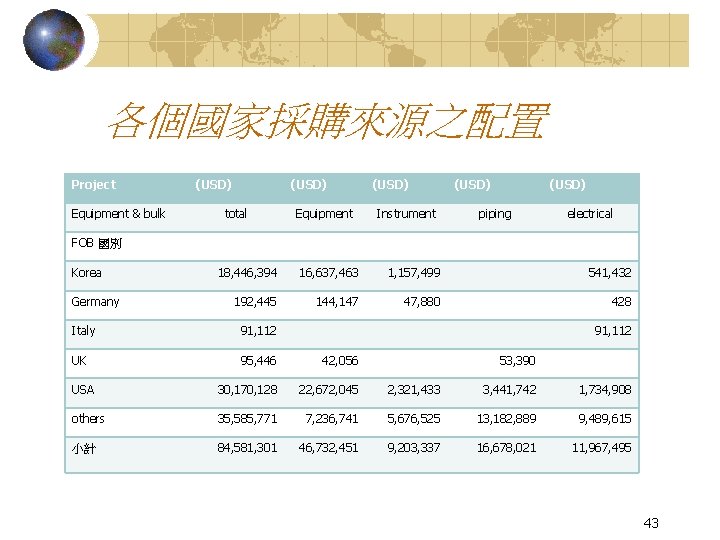Click Germany total value 192,445

coord(255,302)
